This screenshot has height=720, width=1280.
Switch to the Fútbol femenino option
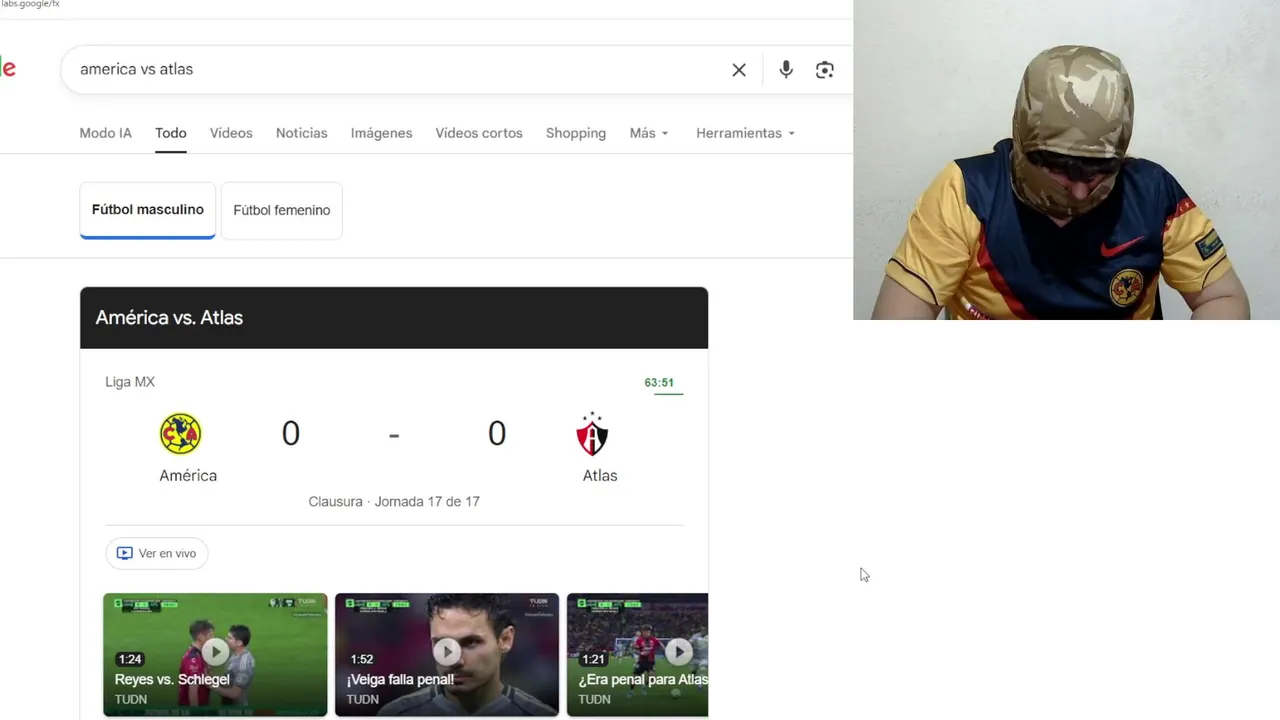pos(282,210)
